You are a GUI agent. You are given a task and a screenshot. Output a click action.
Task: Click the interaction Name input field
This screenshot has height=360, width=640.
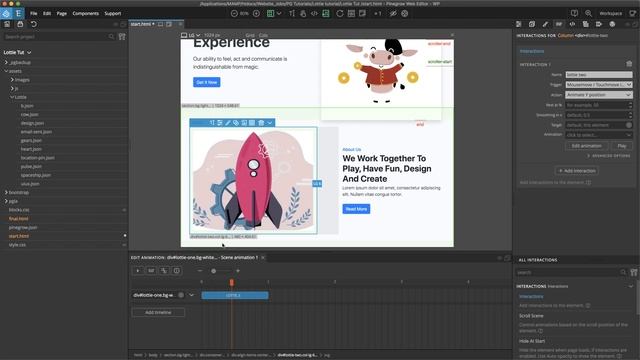point(599,75)
